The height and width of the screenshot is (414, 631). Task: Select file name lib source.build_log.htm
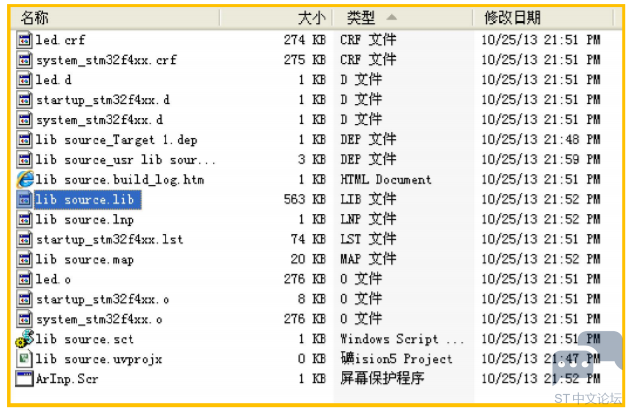pyautogui.click(x=120, y=179)
